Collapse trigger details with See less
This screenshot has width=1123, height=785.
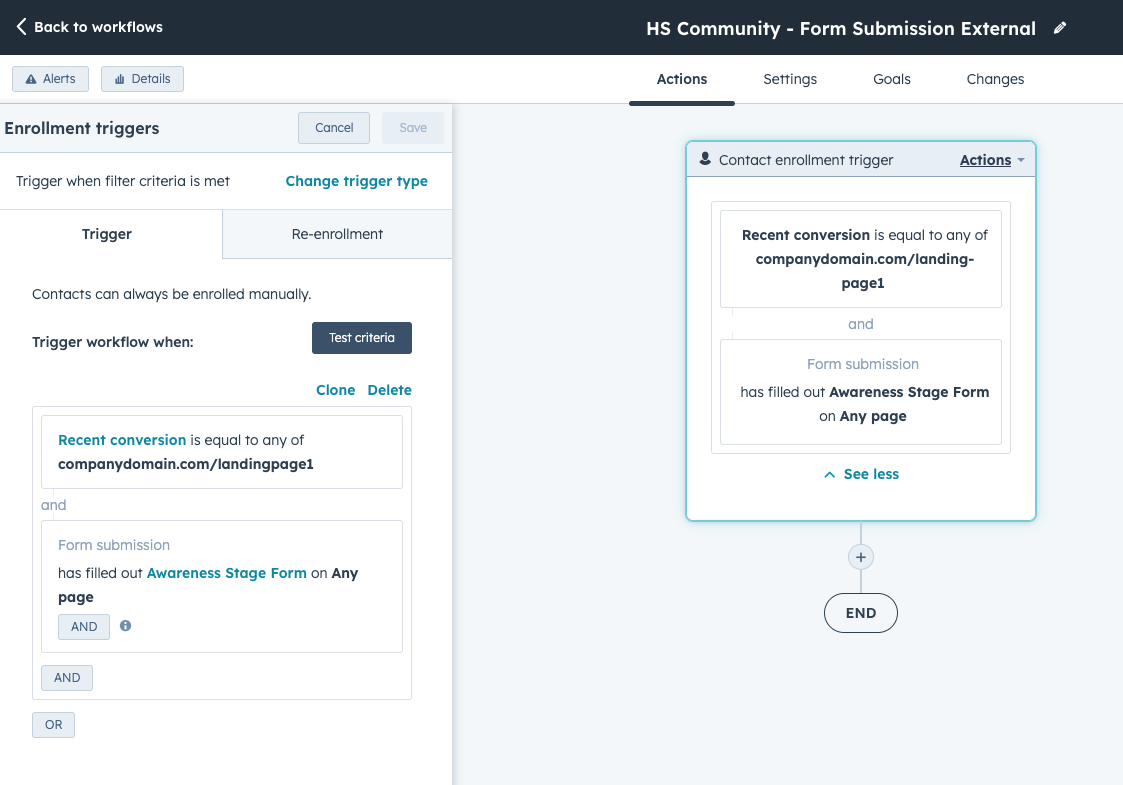tap(860, 473)
